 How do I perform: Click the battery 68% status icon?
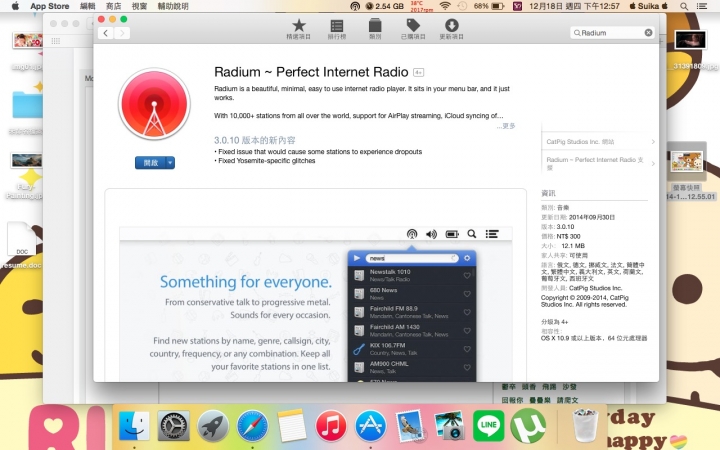pos(489,6)
